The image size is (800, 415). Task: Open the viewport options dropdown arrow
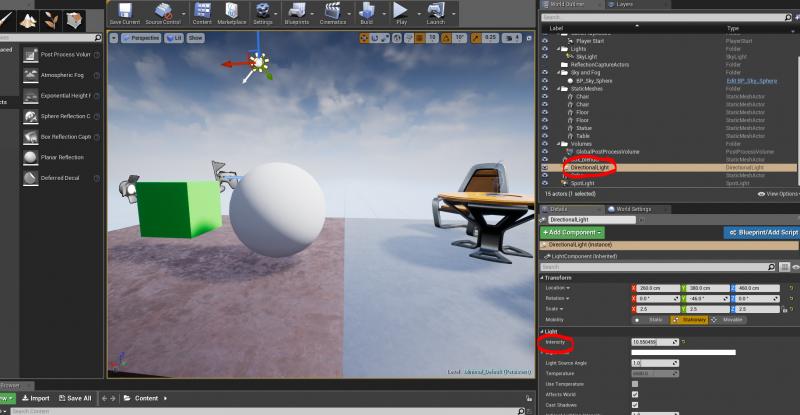point(114,38)
